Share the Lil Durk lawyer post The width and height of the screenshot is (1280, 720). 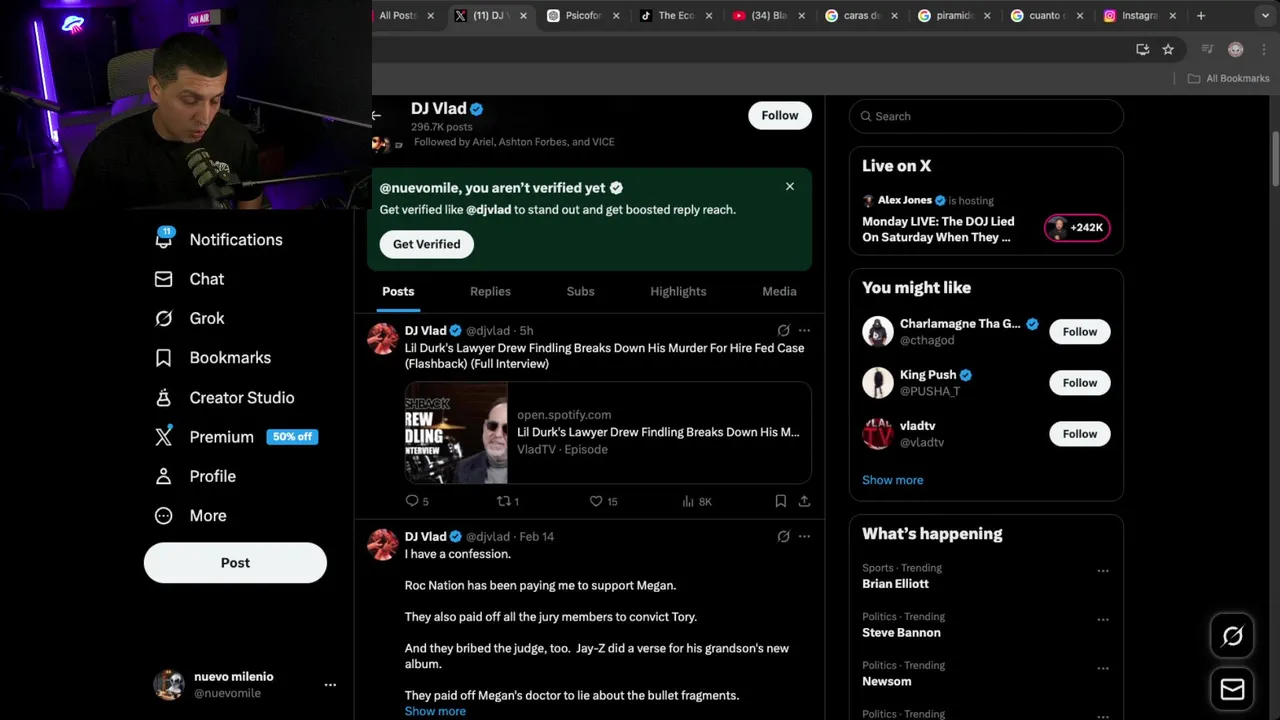804,501
